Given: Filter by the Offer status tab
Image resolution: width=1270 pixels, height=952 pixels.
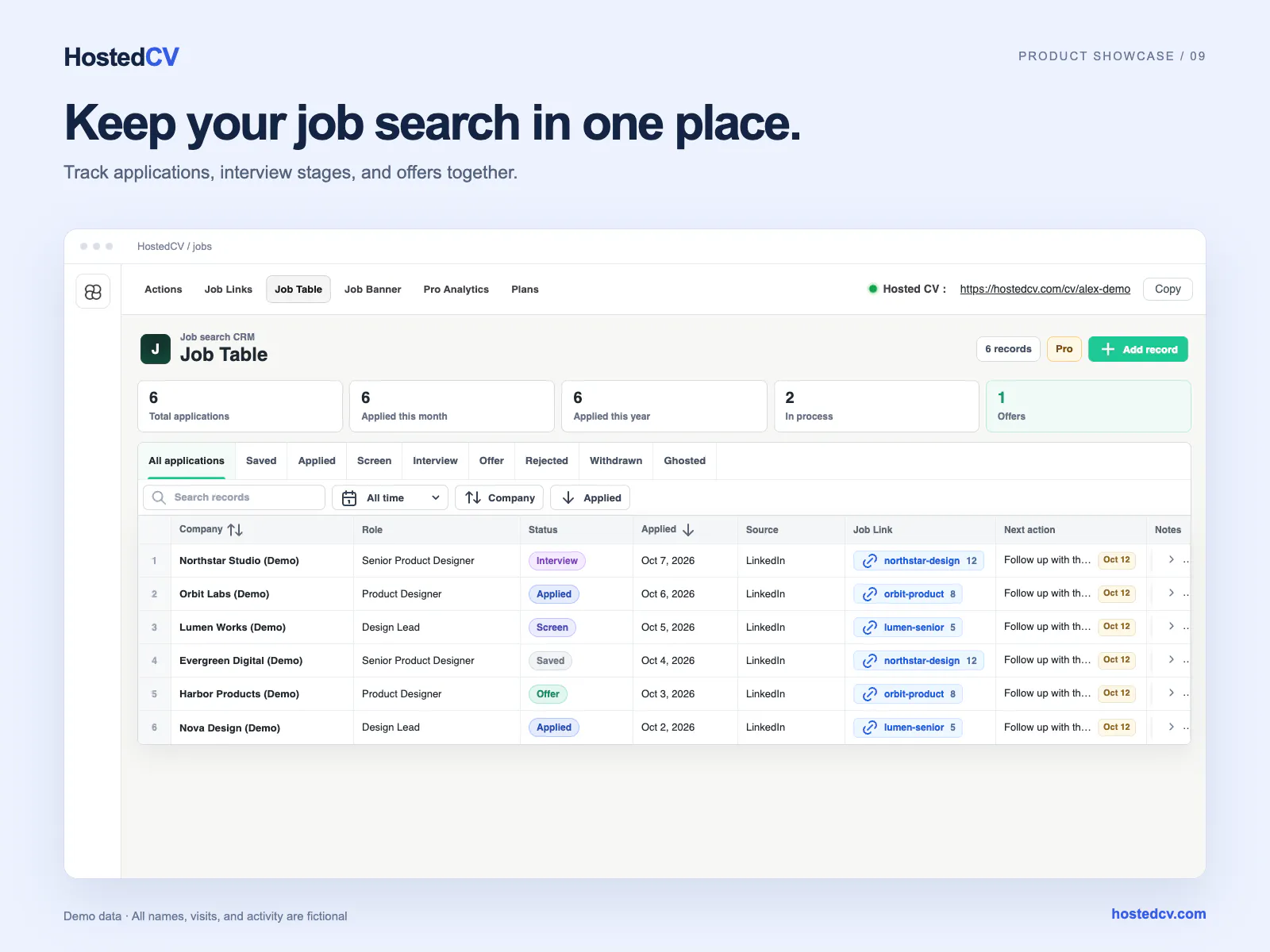Looking at the screenshot, I should [x=491, y=461].
